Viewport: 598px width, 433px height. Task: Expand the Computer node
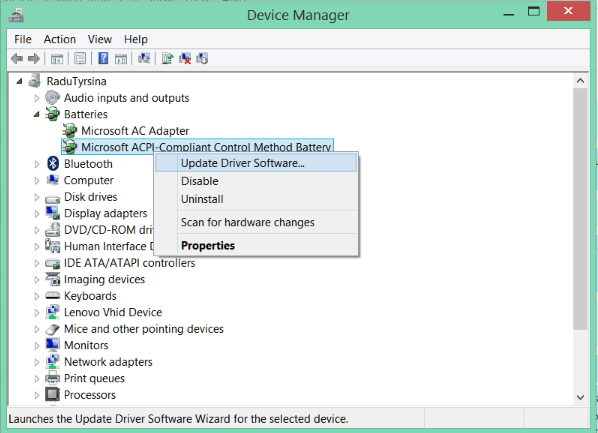37,180
